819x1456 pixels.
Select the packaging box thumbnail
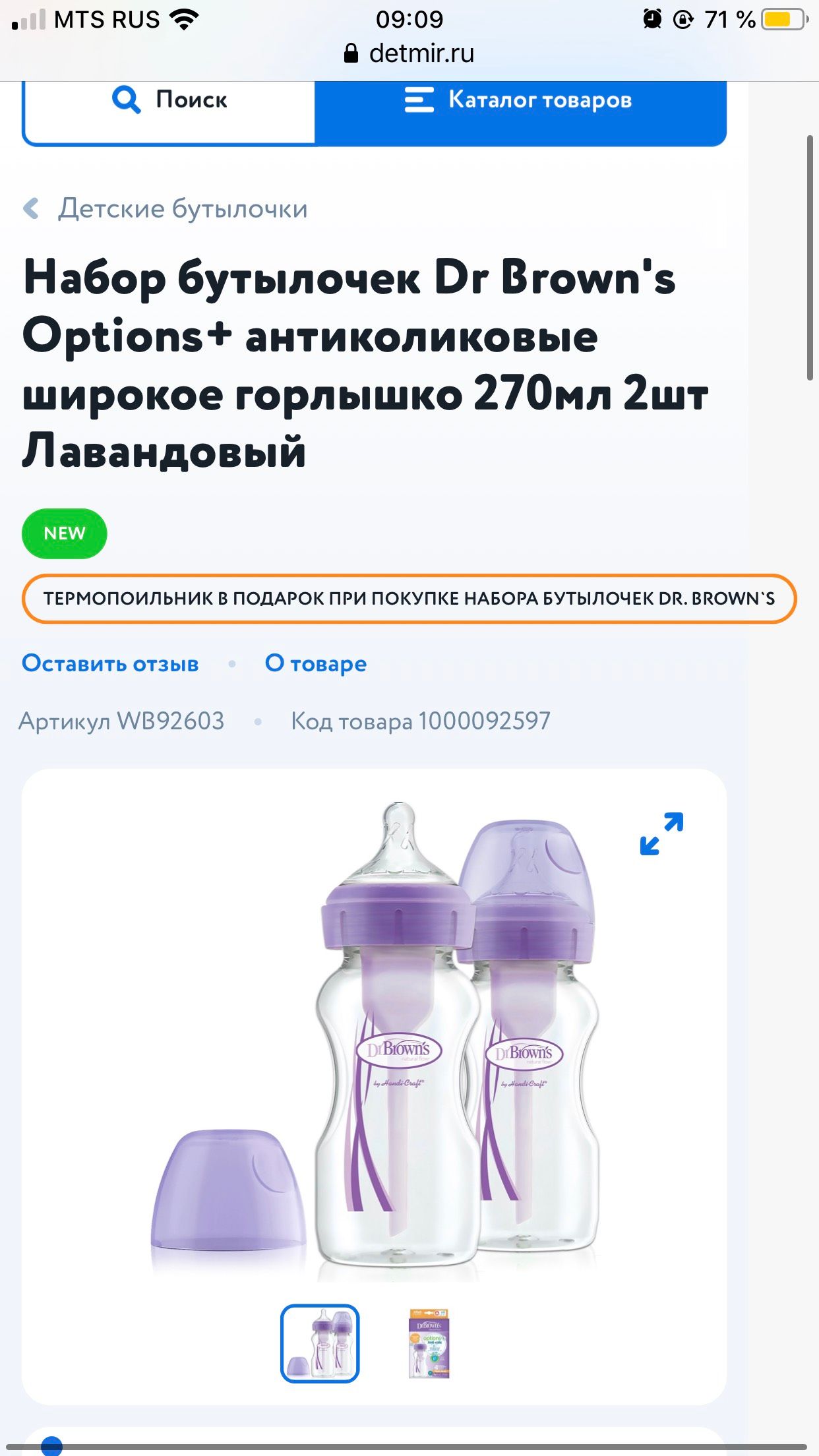(x=429, y=1343)
